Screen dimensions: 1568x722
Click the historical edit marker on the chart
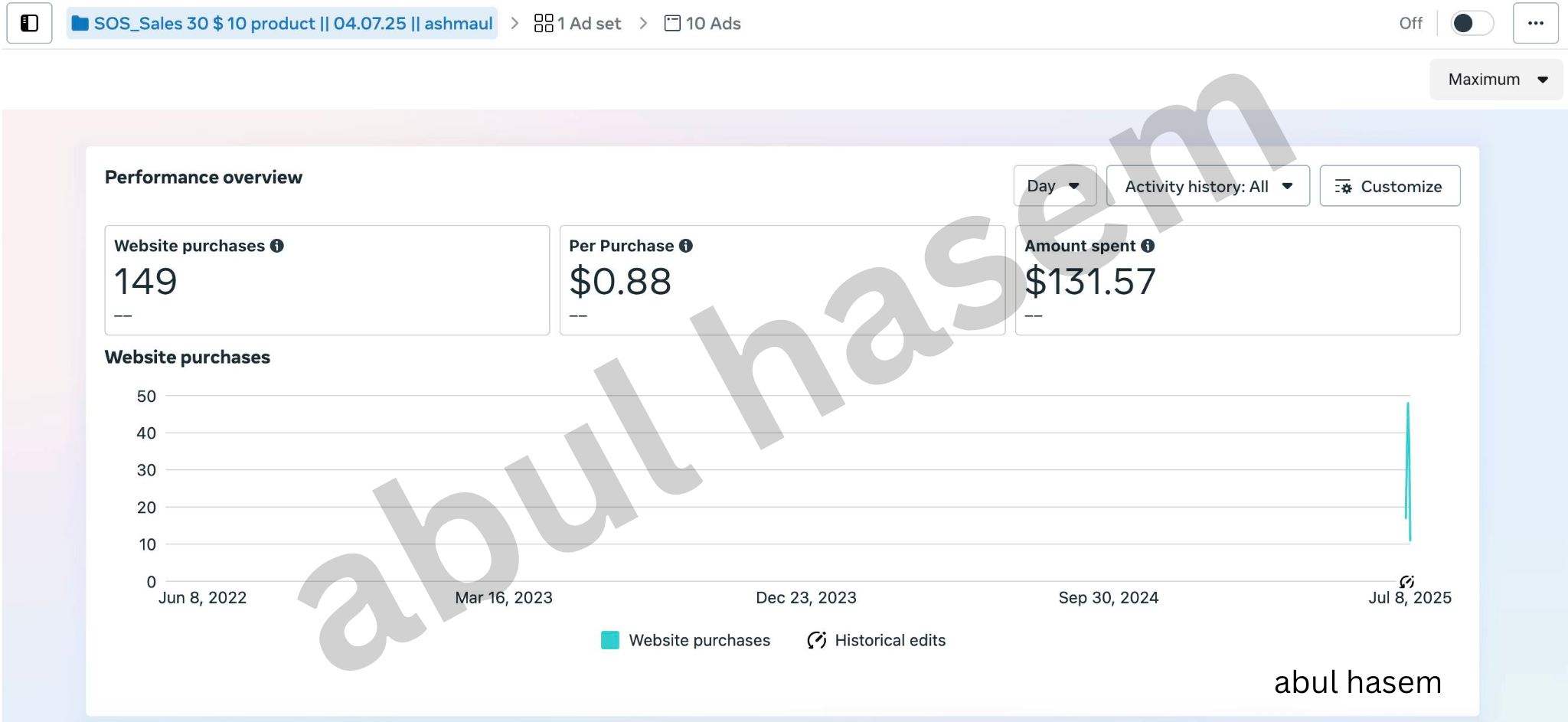[x=1406, y=582]
